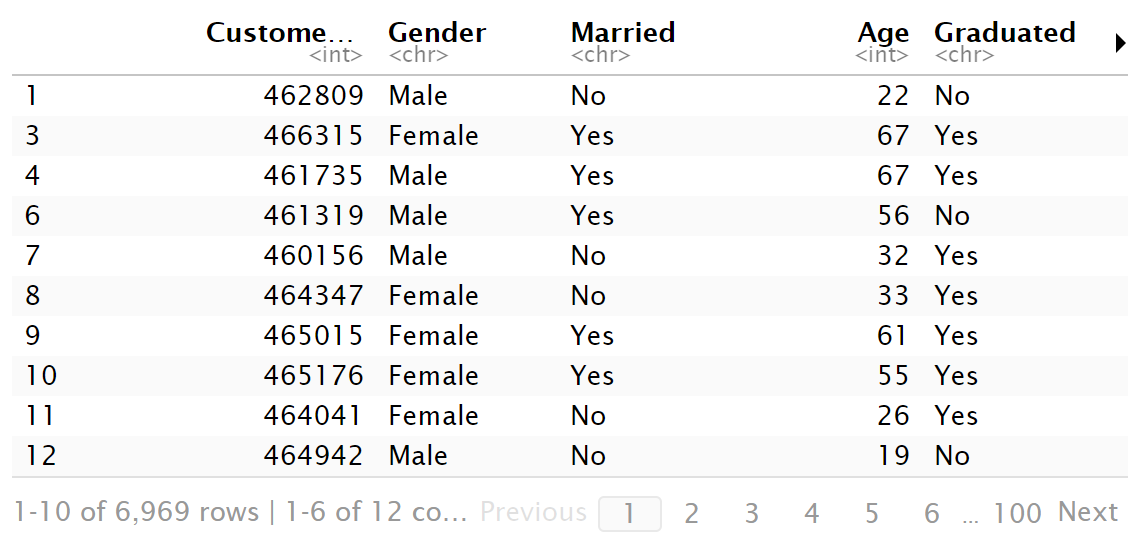Screen dimensions: 1131x557
Task: Click row number 10 index cell
Action: pyautogui.click(x=41, y=376)
